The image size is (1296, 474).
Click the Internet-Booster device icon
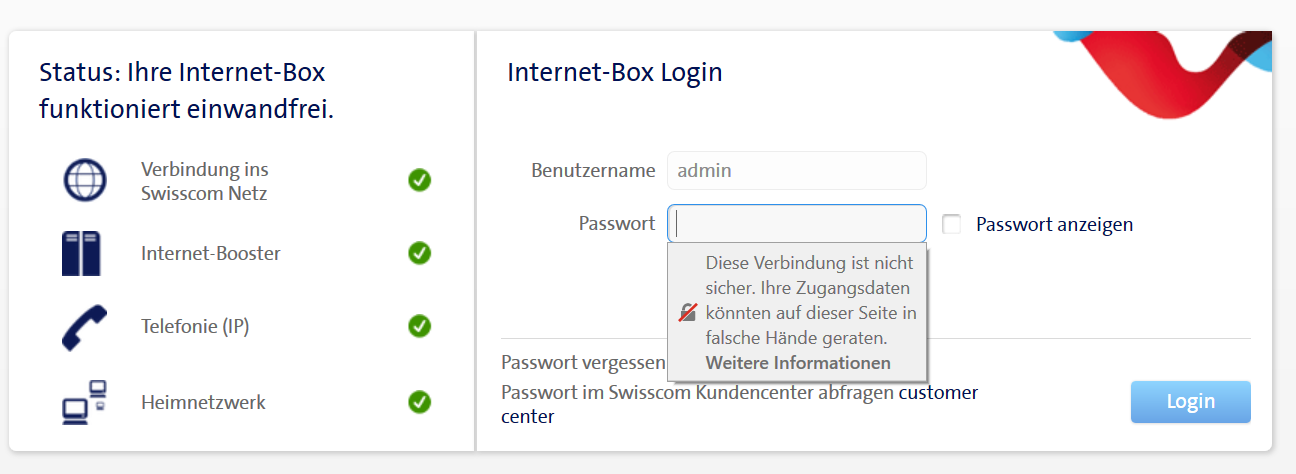coord(81,253)
